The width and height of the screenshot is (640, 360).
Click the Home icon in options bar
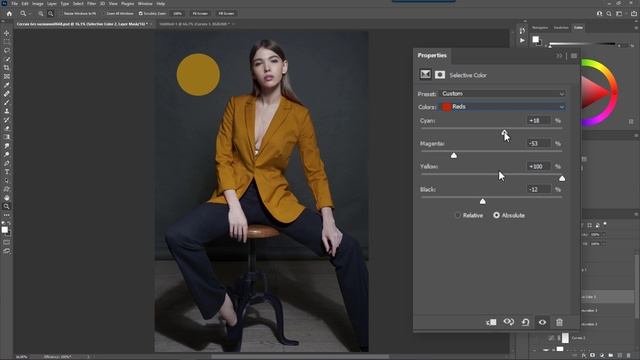9,13
